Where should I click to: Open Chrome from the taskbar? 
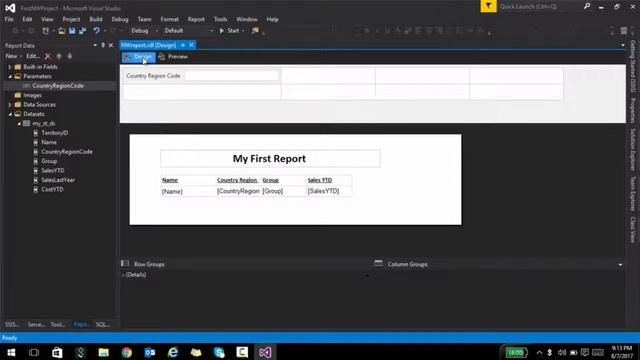(127, 352)
